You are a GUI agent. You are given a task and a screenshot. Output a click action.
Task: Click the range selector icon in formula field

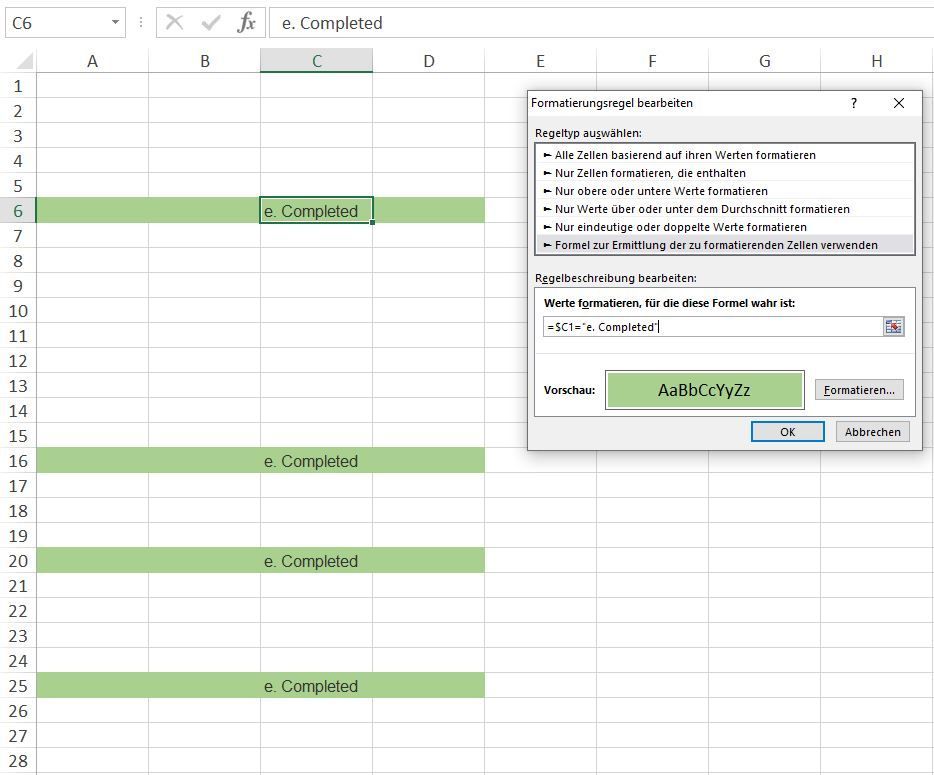click(893, 326)
